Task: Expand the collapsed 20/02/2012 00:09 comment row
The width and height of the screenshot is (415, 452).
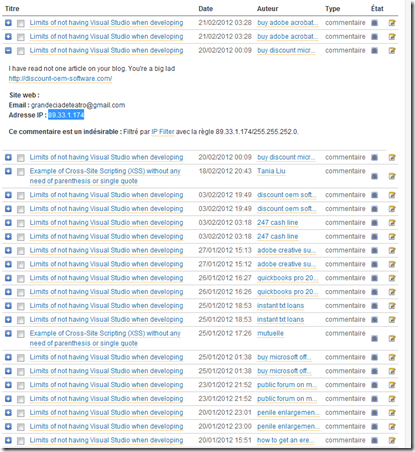Action: click(8, 157)
